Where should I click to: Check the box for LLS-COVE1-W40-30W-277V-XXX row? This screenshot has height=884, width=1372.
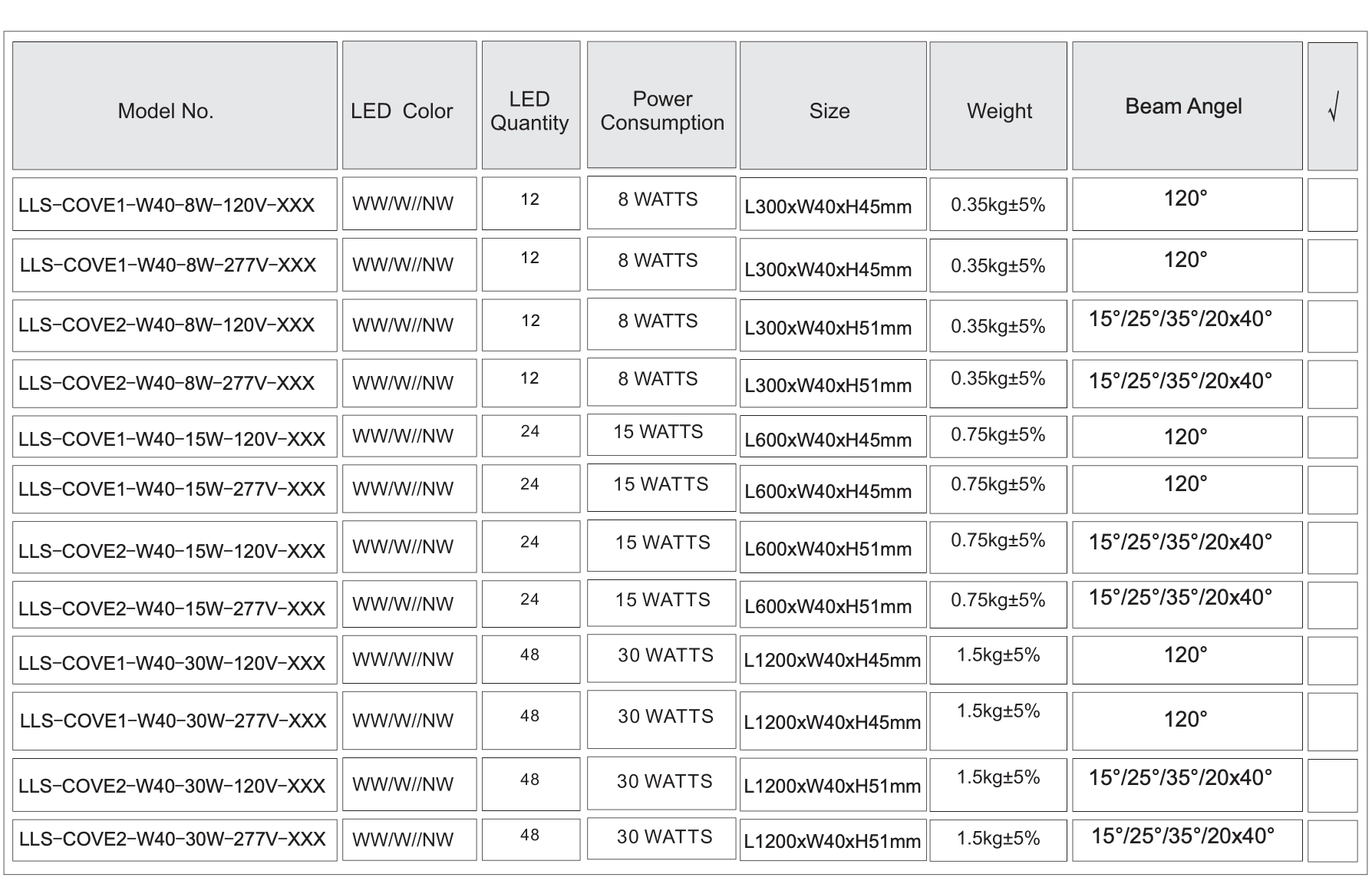tap(1332, 721)
